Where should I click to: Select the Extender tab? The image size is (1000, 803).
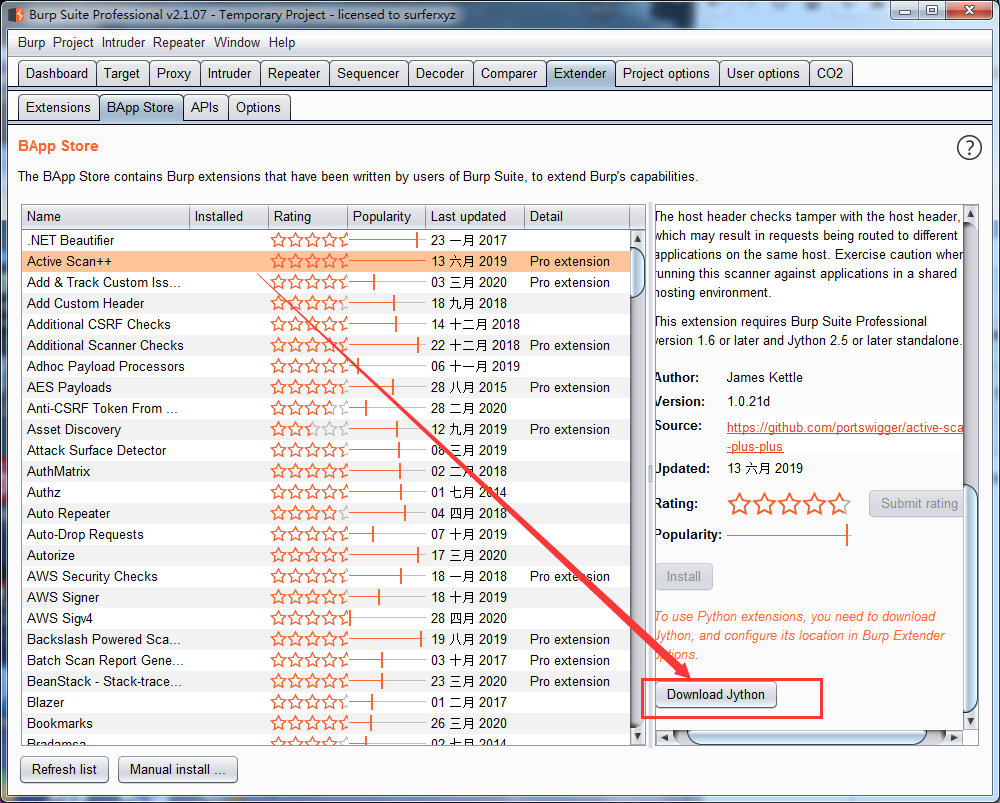[580, 73]
